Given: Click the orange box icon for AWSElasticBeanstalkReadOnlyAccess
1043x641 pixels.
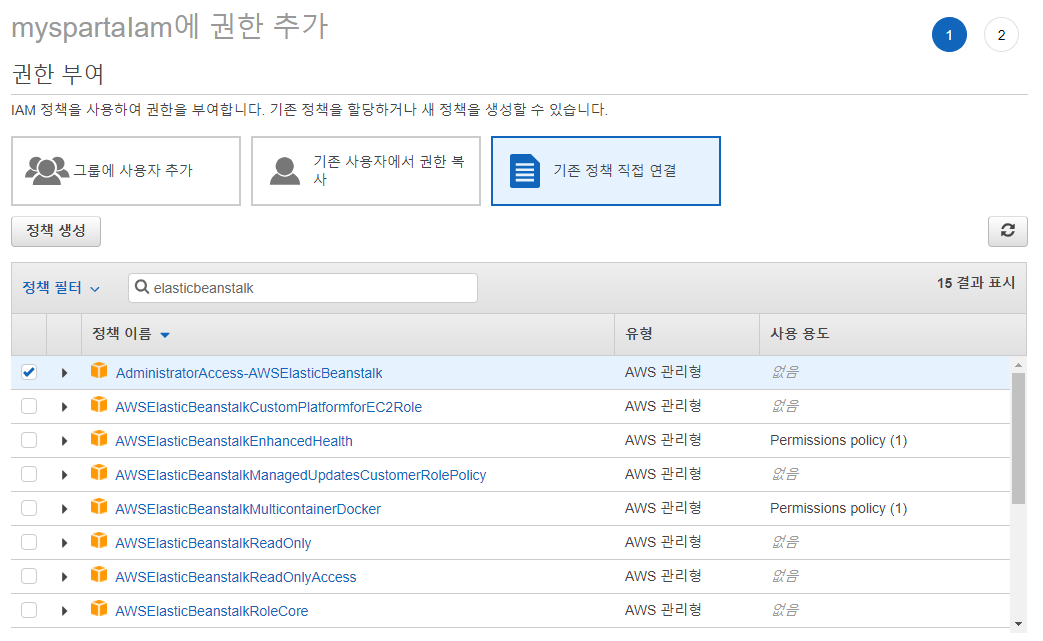Looking at the screenshot, I should point(99,575).
